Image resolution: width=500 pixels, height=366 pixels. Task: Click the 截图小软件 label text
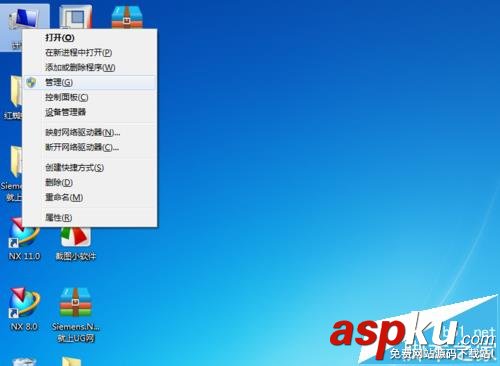[76, 256]
